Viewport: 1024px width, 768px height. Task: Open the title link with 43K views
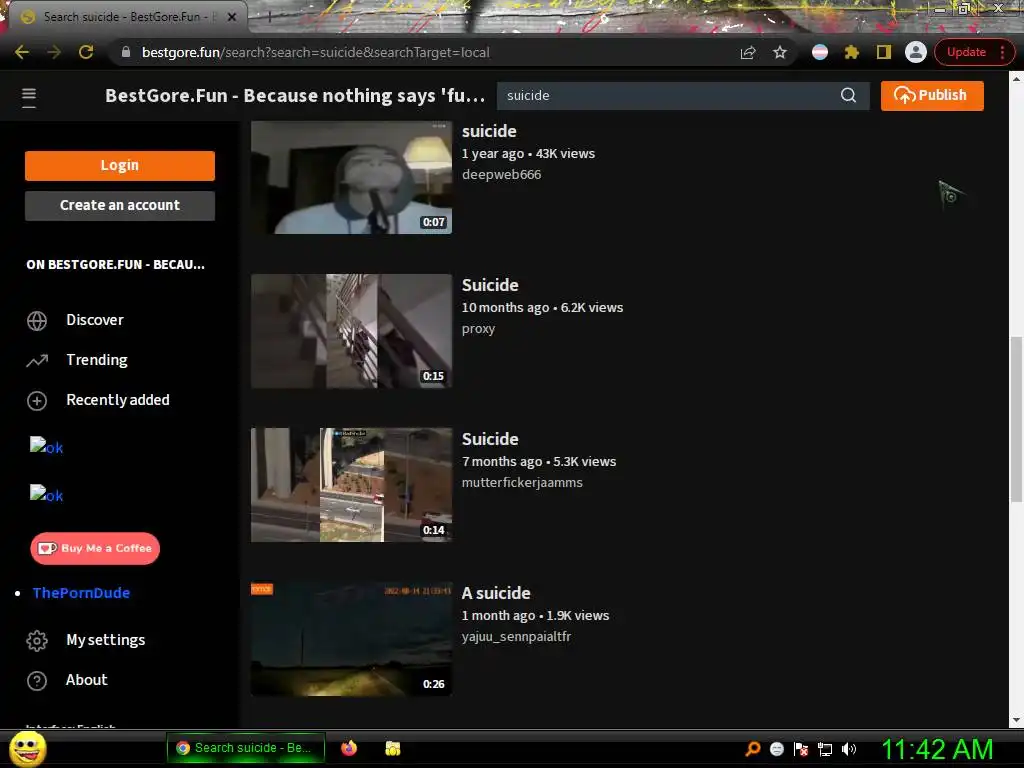point(489,131)
